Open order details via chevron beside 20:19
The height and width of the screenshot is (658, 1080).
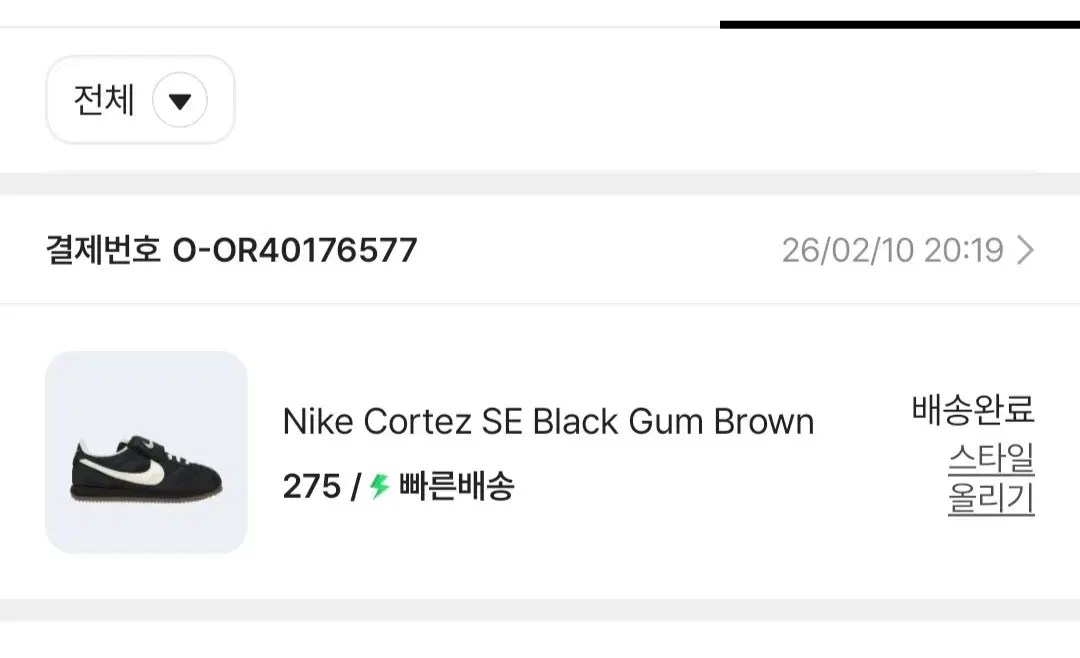pos(1025,250)
